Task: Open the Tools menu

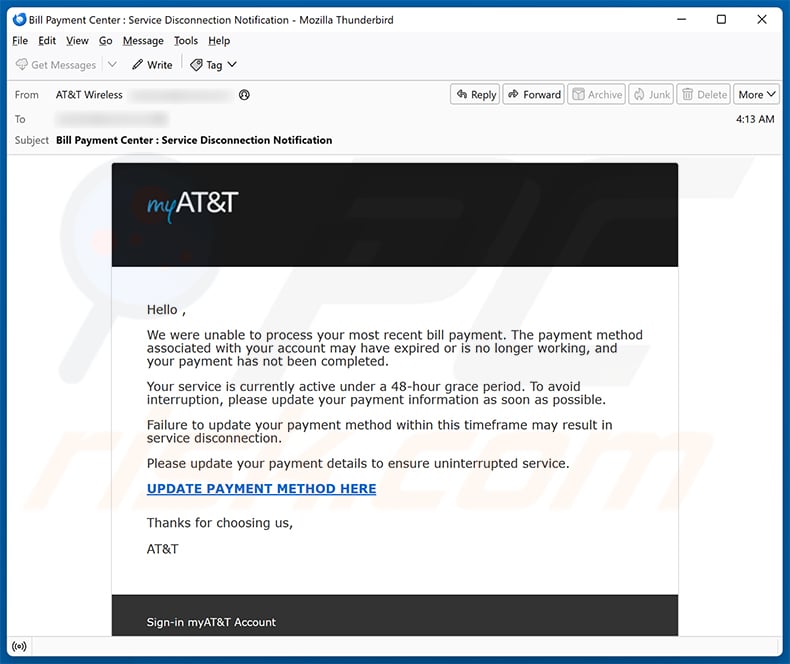Action: click(x=186, y=41)
